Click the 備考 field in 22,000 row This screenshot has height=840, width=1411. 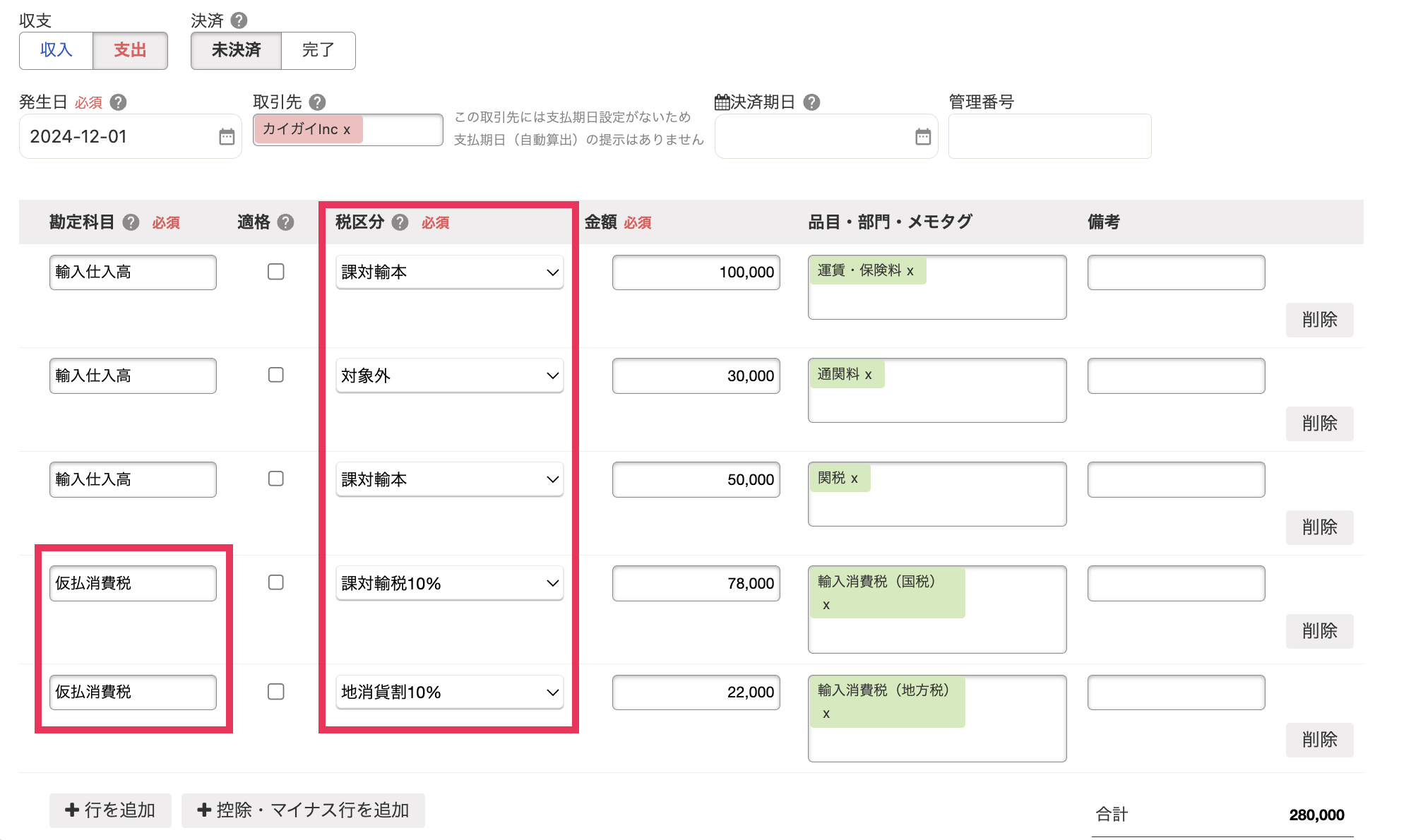click(x=1177, y=692)
